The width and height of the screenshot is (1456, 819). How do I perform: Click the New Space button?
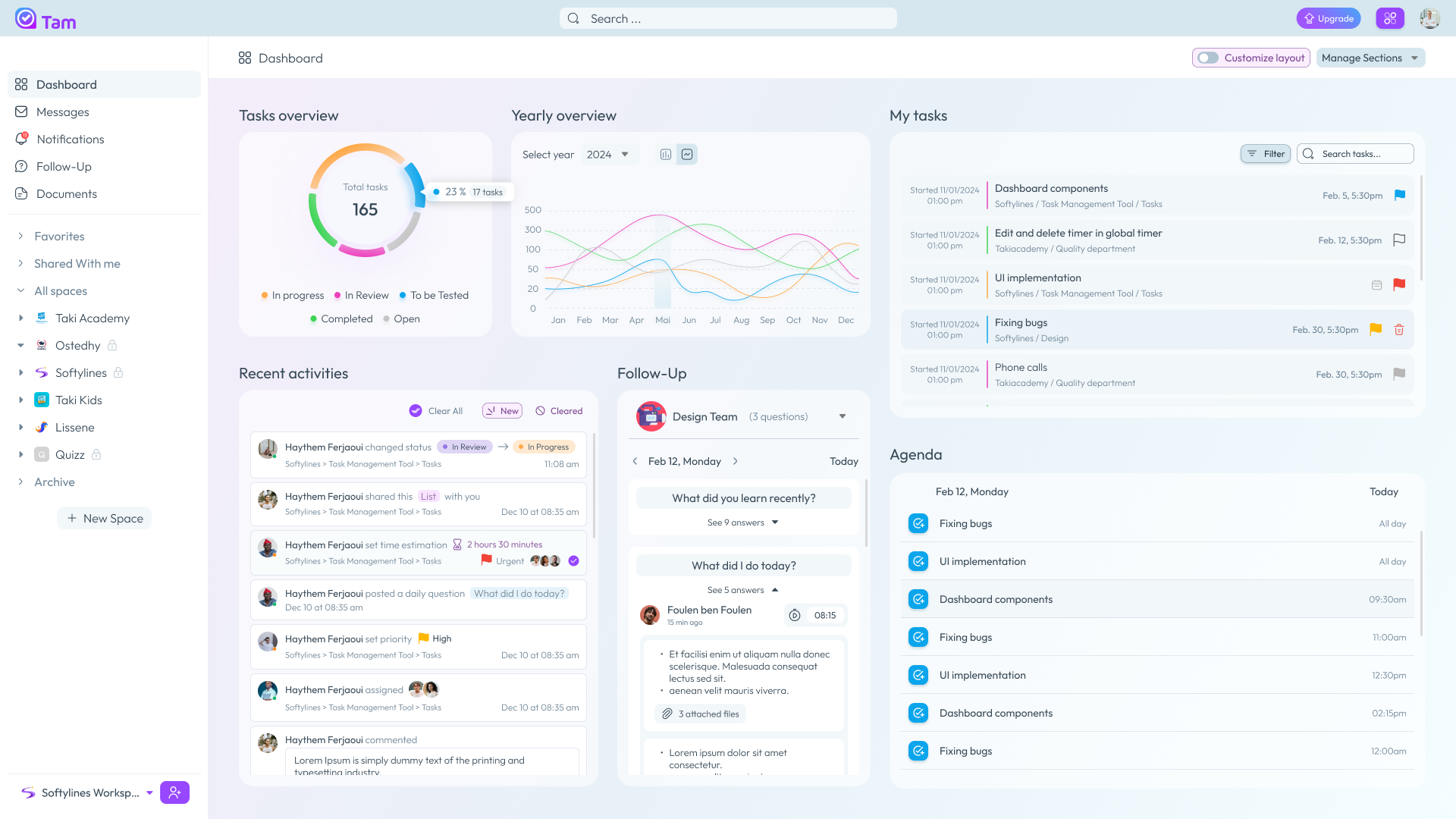(105, 518)
